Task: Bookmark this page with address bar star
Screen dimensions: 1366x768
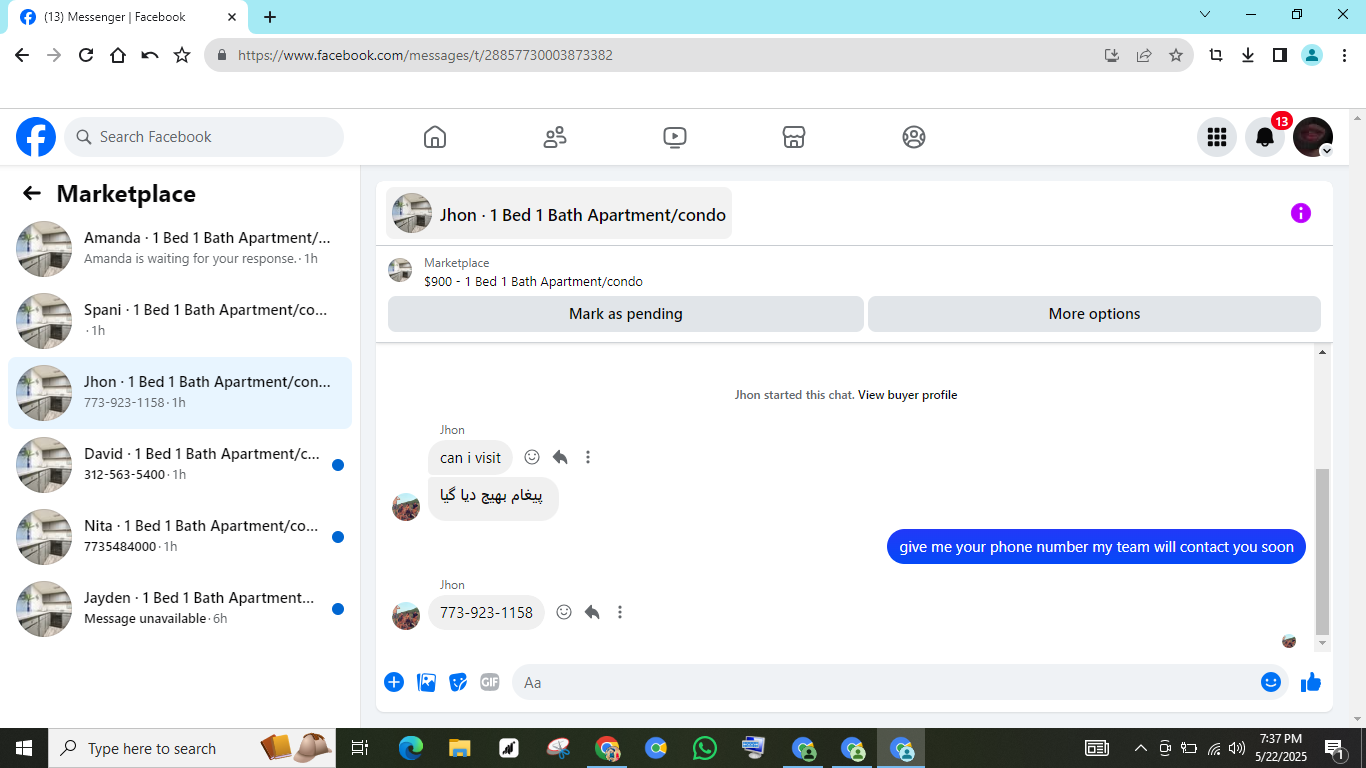Action: pos(1176,55)
